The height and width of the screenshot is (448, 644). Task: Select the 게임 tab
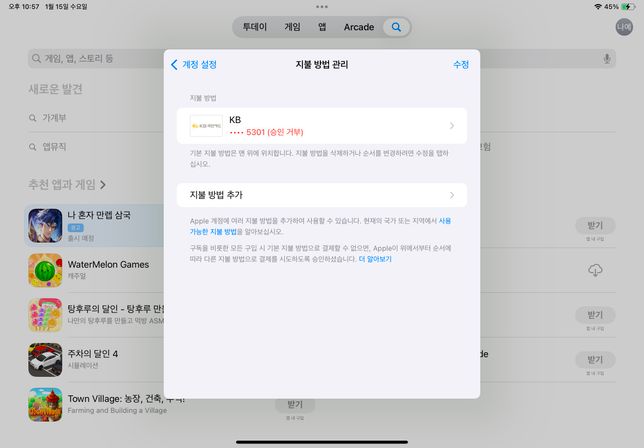[292, 27]
